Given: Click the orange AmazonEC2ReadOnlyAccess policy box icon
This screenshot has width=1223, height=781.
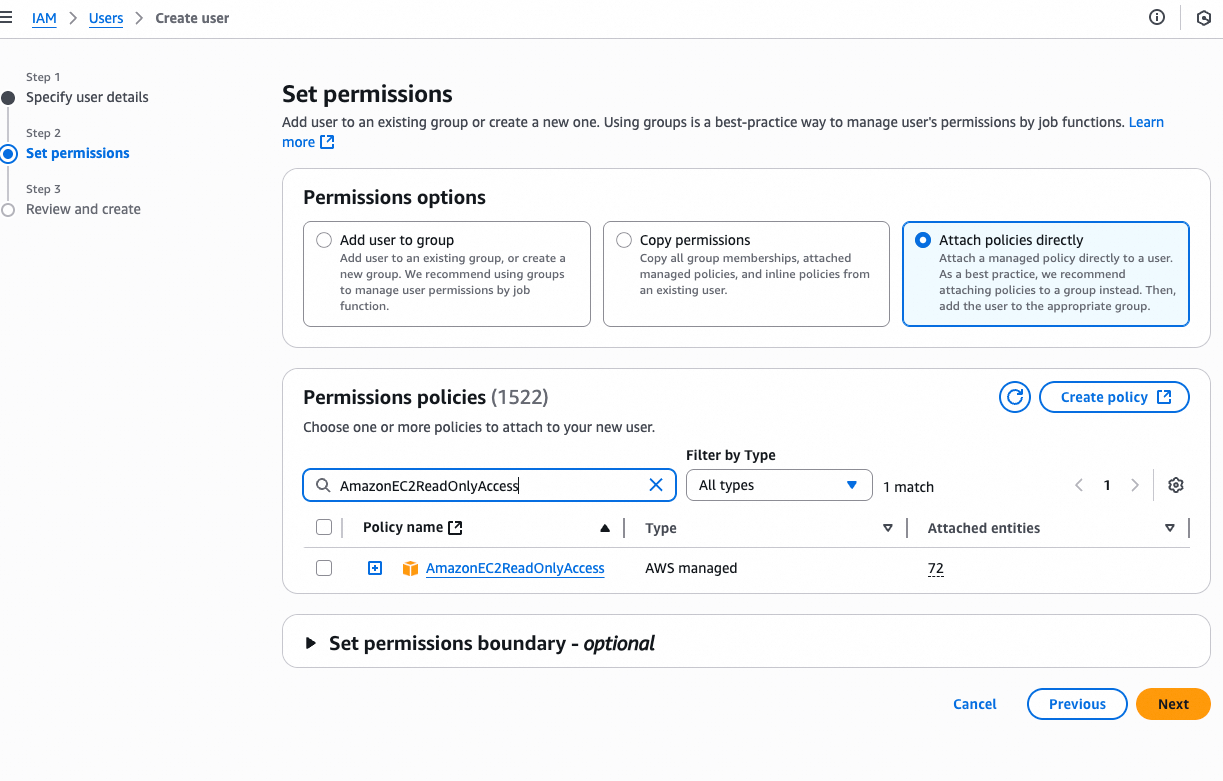Looking at the screenshot, I should pos(410,568).
